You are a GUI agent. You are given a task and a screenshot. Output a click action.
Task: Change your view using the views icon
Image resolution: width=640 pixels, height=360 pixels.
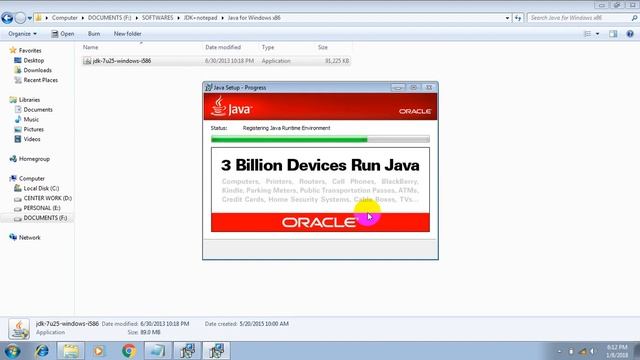[x=587, y=34]
